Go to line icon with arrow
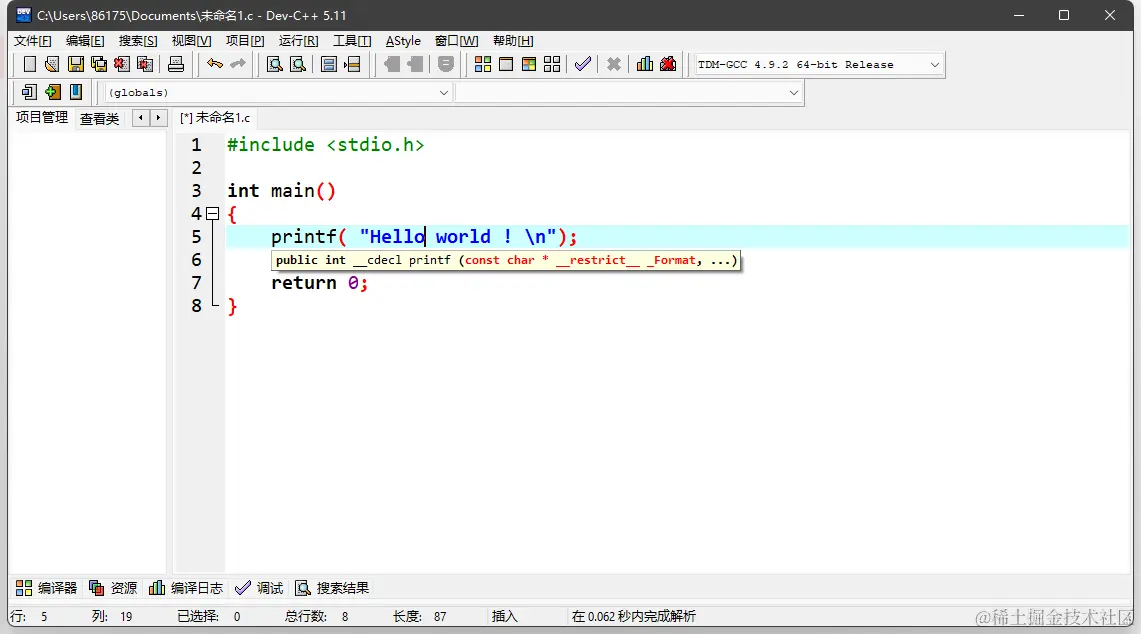 (352, 64)
